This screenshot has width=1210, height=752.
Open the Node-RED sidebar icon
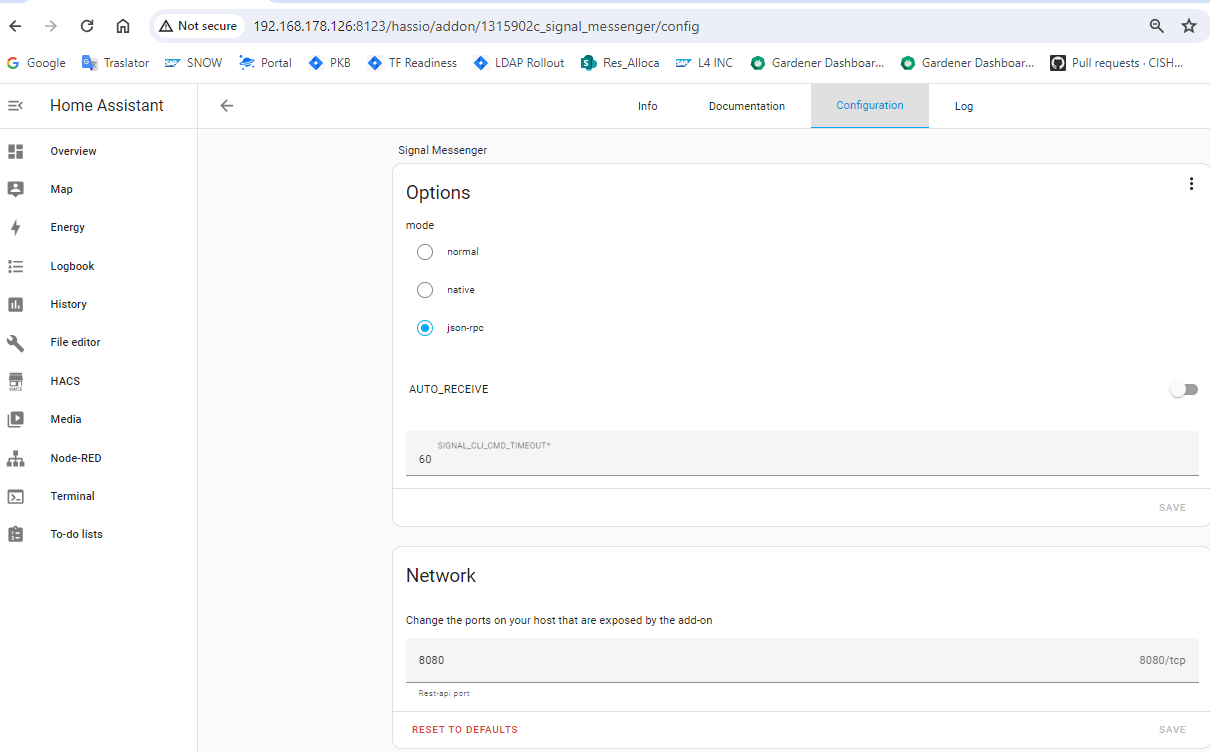pyautogui.click(x=17, y=457)
